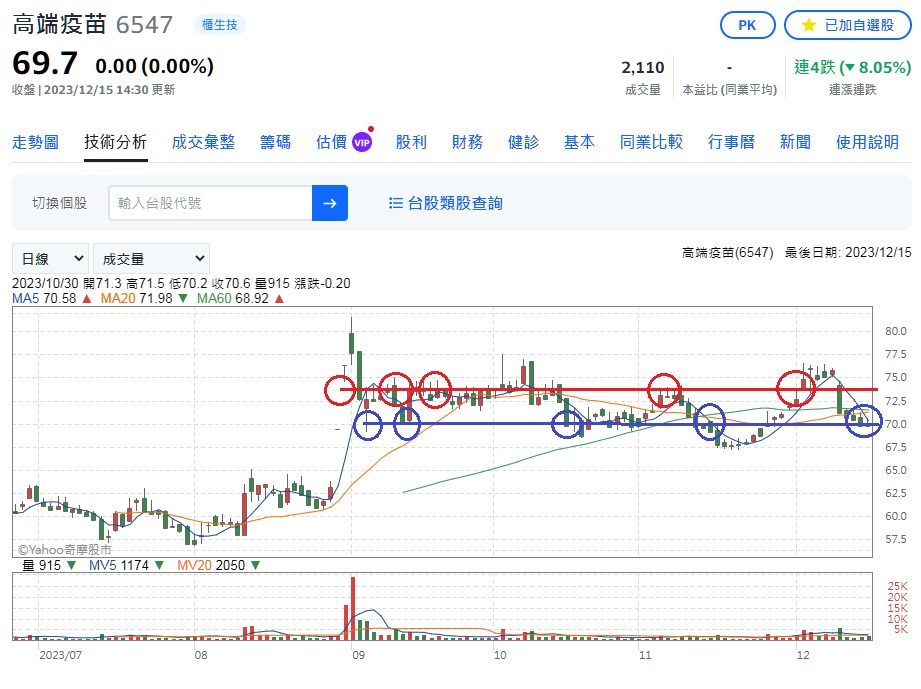
Task: Click the blue arrow search button
Action: [330, 203]
